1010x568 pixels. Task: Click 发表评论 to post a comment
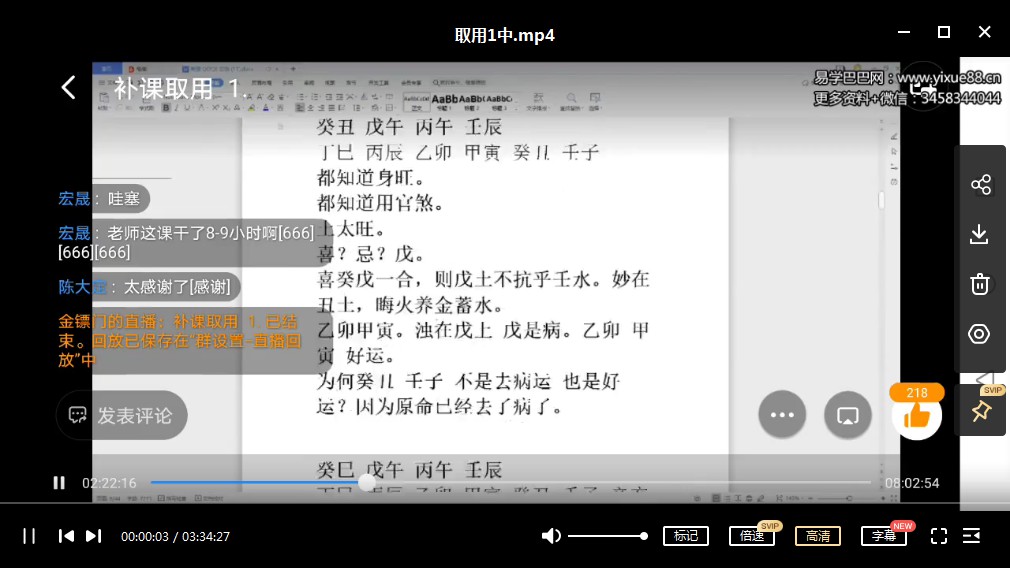coord(122,415)
